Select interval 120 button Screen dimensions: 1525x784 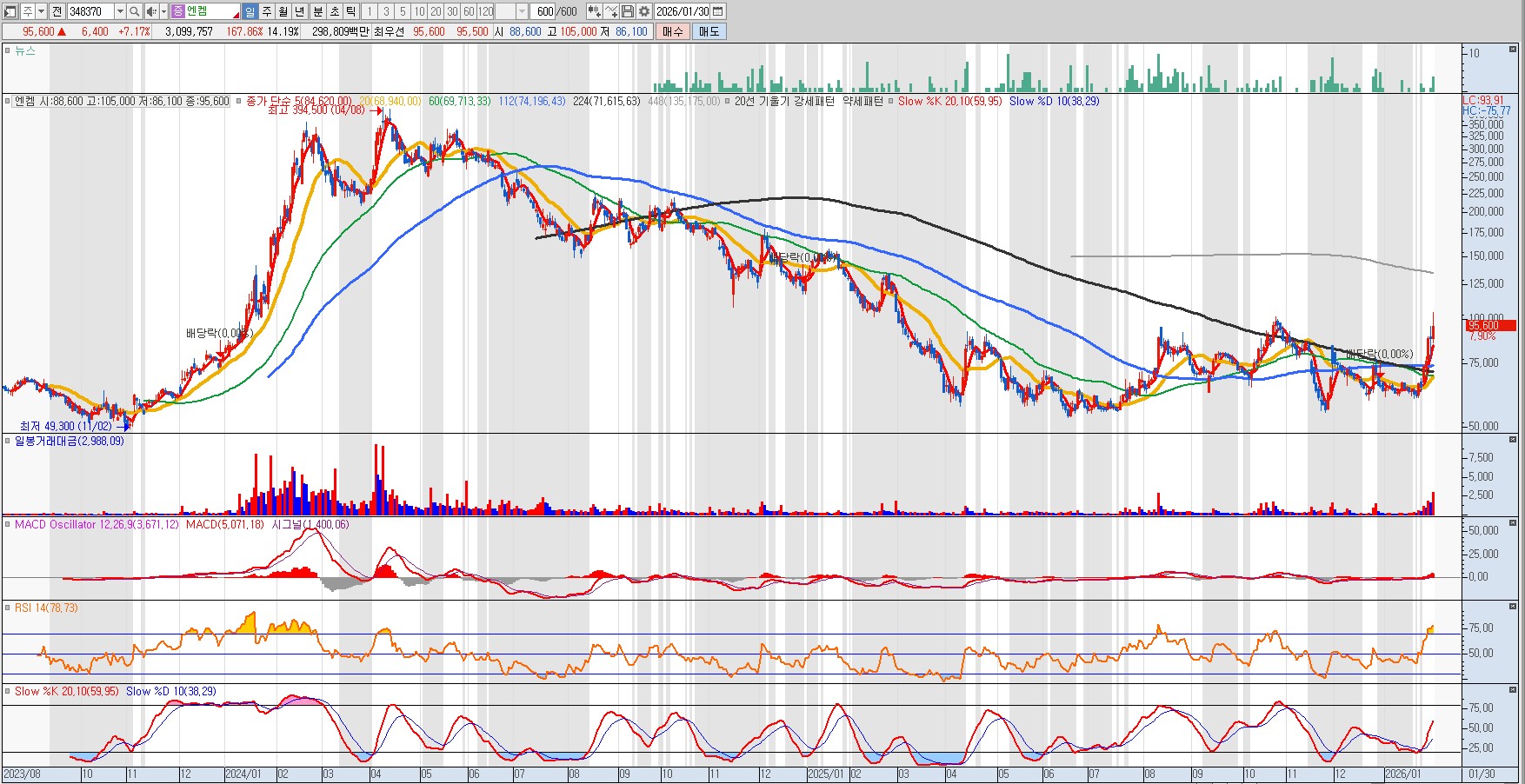[x=485, y=11]
